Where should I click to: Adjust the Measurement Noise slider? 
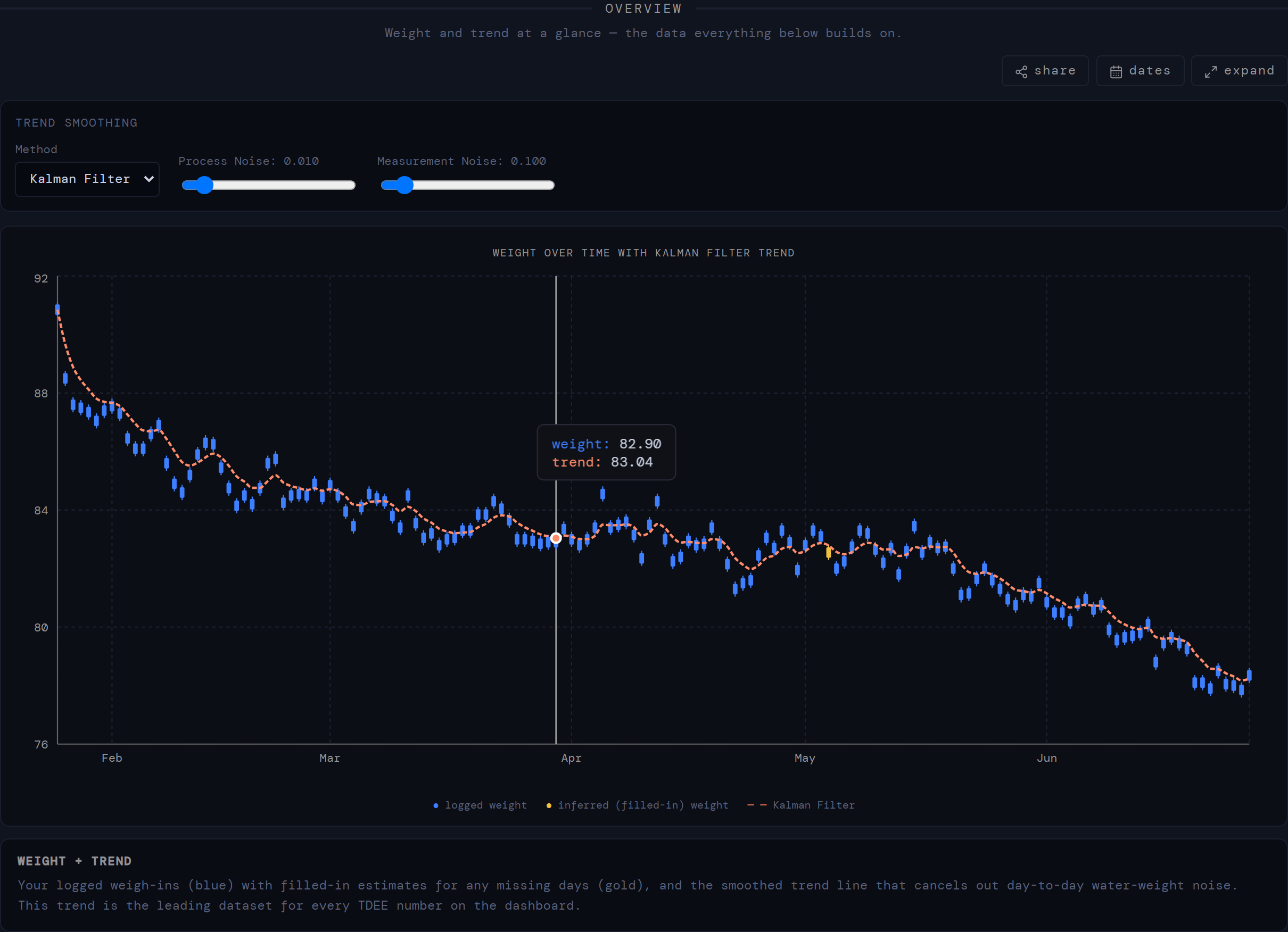click(467, 185)
